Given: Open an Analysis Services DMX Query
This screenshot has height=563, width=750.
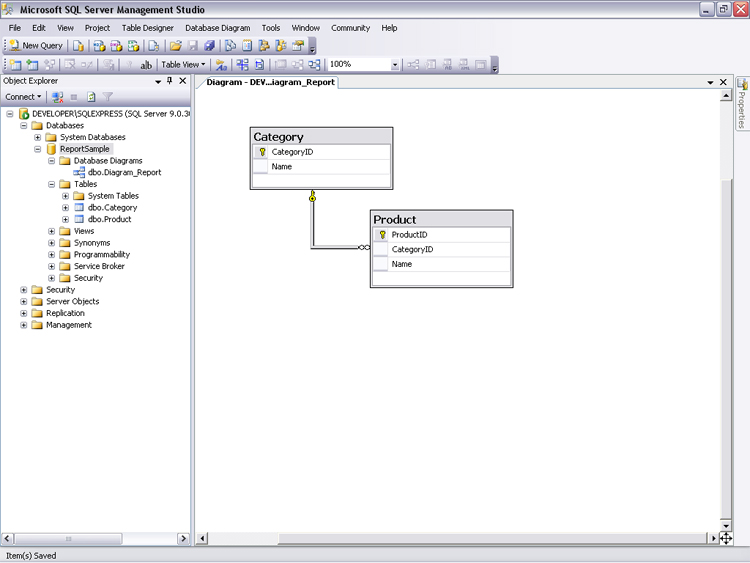Looking at the screenshot, I should click(116, 45).
